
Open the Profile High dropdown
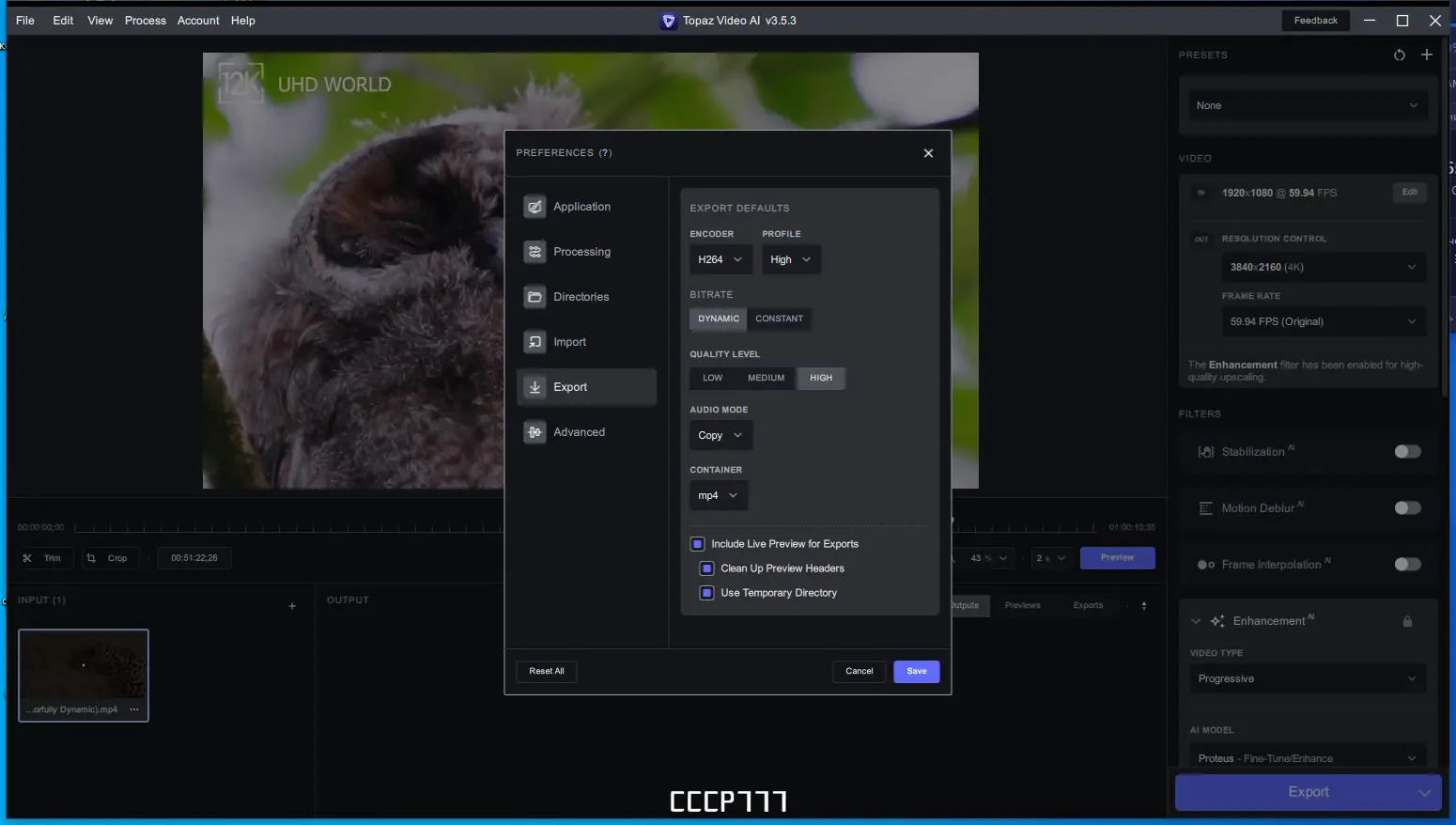(791, 259)
